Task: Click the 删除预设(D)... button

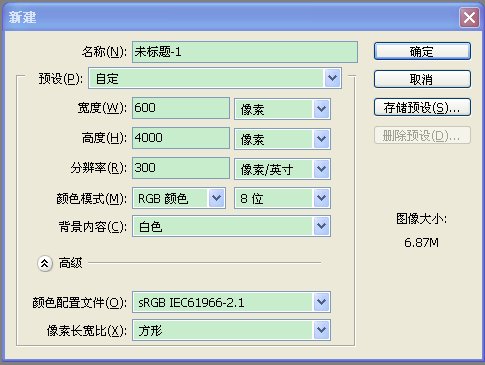Action: coord(422,135)
